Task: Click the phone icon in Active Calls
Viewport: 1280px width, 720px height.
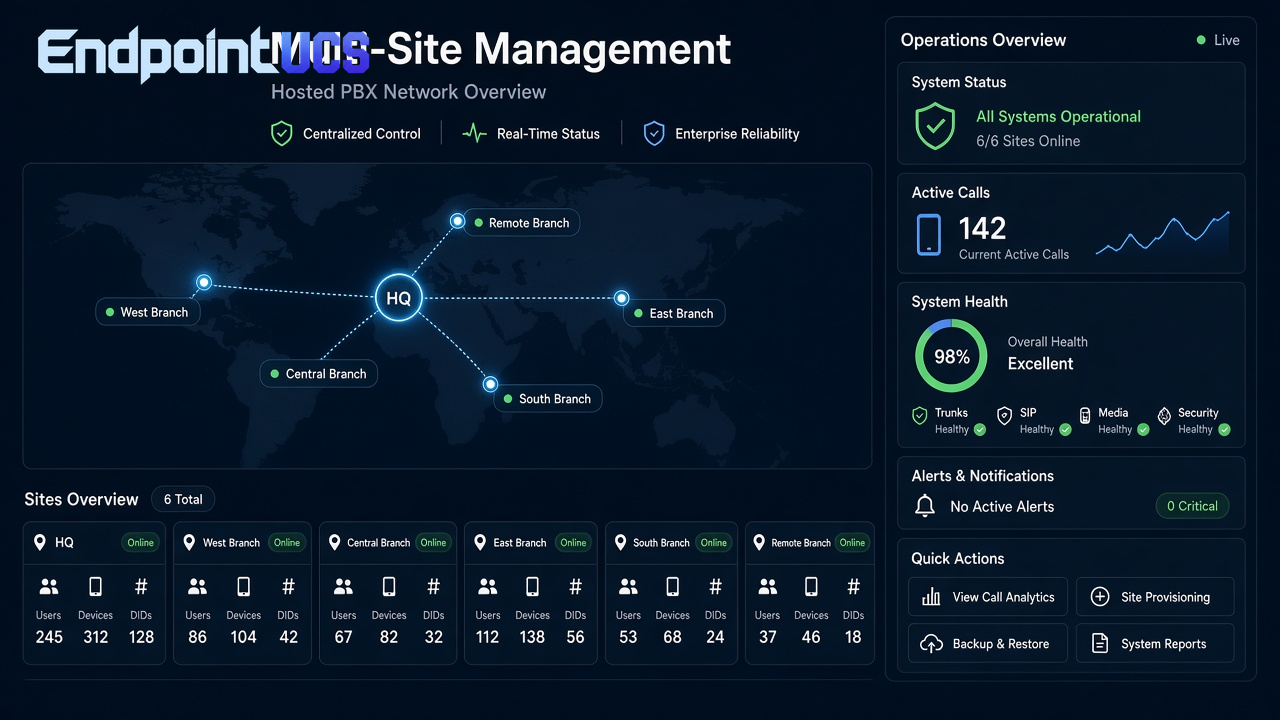Action: tap(929, 234)
